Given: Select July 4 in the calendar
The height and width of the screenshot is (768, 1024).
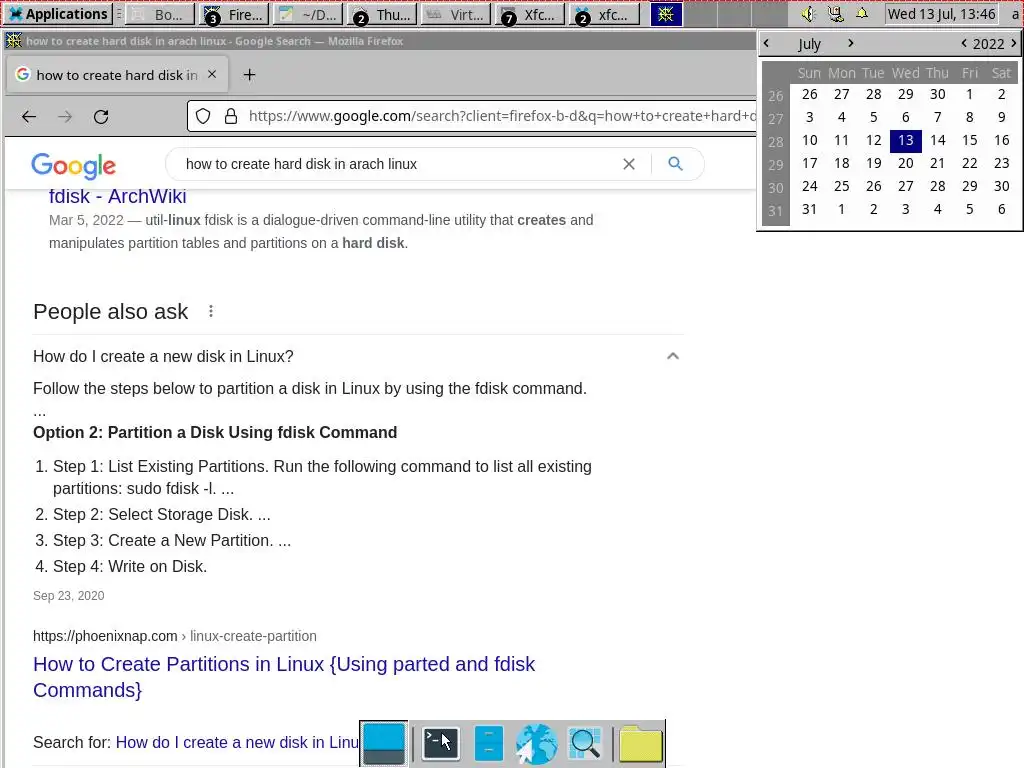Looking at the screenshot, I should tap(841, 118).
